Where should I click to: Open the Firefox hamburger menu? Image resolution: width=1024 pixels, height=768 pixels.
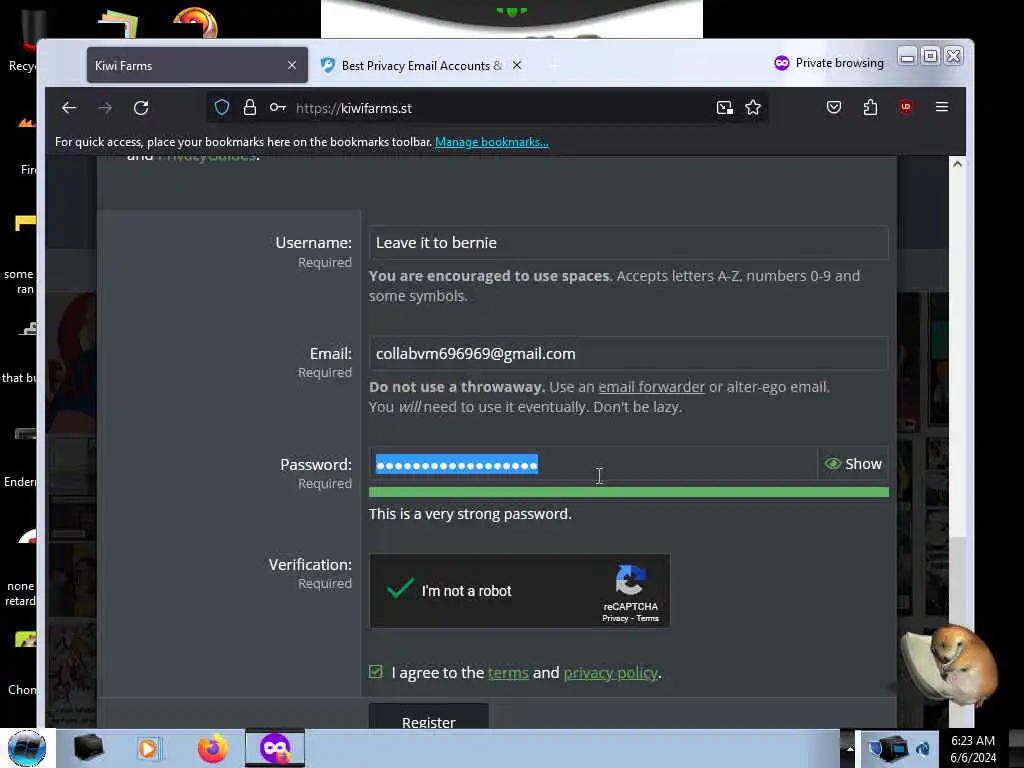point(942,106)
